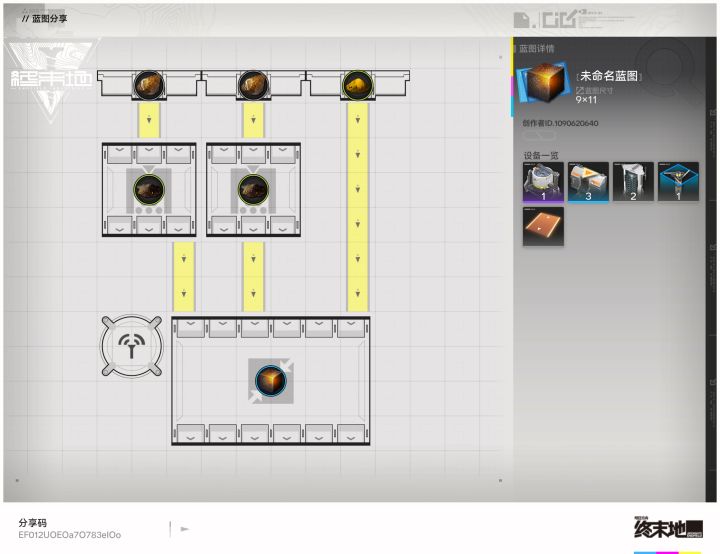Screen dimensions: 720x554
Task: Click the 分享码 label
Action: [33, 522]
